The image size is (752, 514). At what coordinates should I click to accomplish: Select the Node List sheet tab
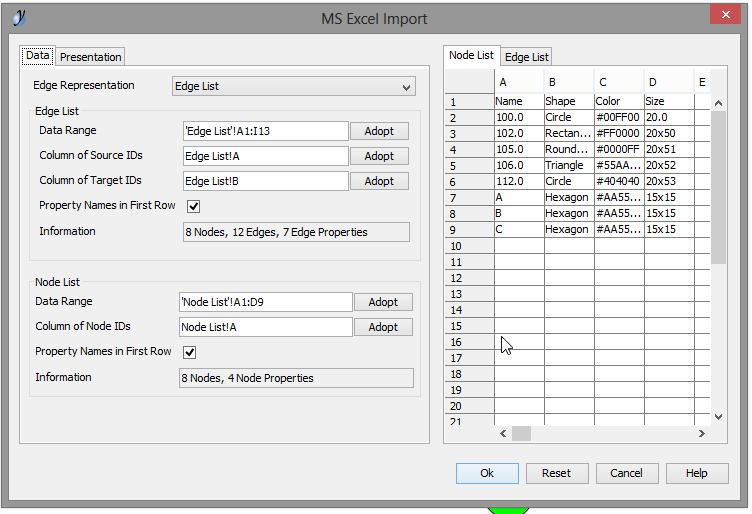pyautogui.click(x=471, y=56)
